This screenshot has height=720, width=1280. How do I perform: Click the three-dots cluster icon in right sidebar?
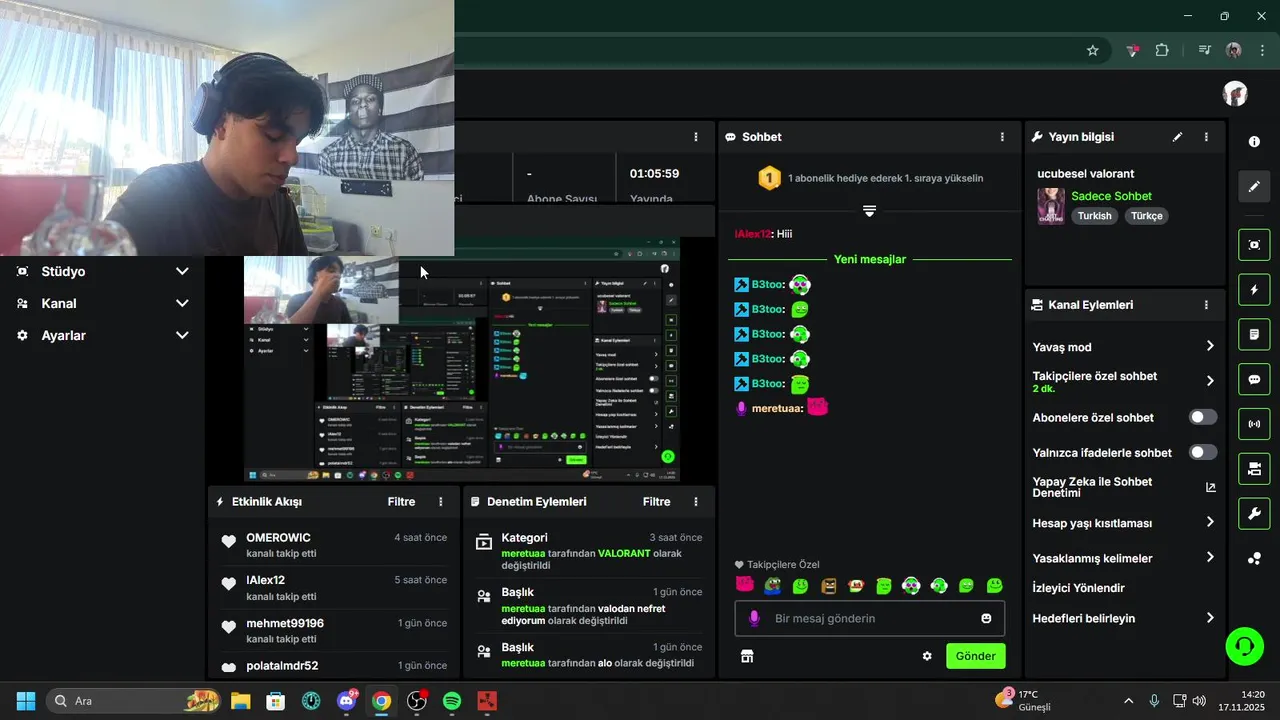[x=1254, y=559]
